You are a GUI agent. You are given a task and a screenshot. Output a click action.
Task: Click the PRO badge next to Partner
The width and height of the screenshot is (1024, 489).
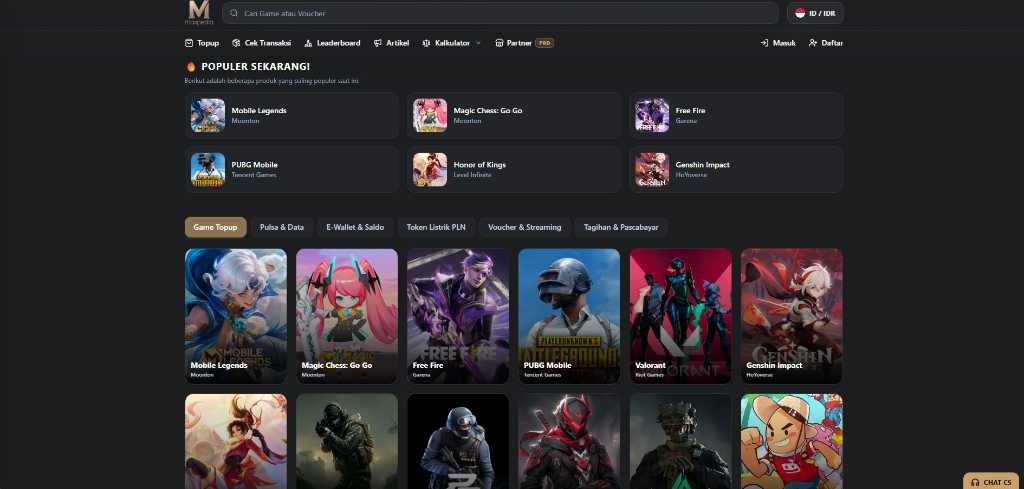[x=545, y=43]
